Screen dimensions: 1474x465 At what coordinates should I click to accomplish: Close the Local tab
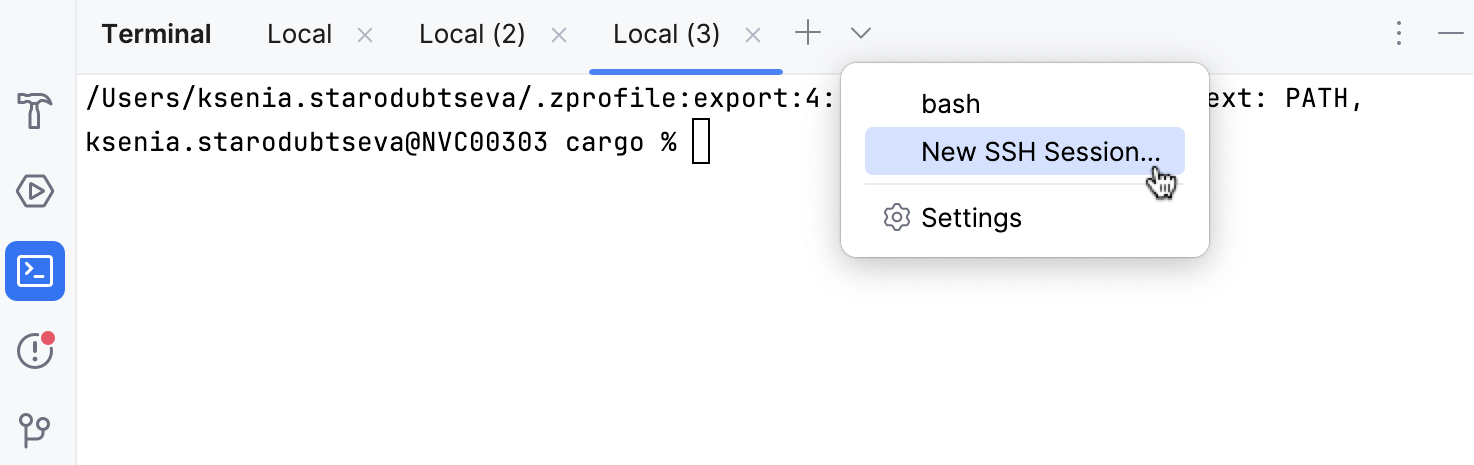(x=365, y=35)
